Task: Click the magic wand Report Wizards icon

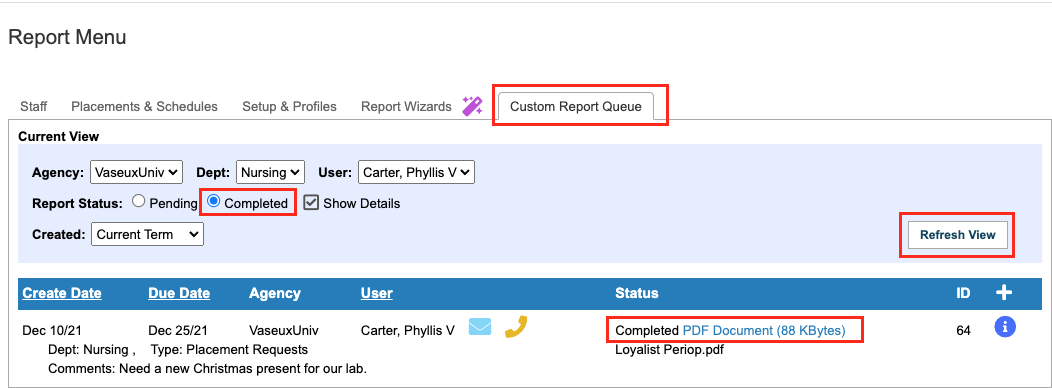Action: tap(472, 106)
